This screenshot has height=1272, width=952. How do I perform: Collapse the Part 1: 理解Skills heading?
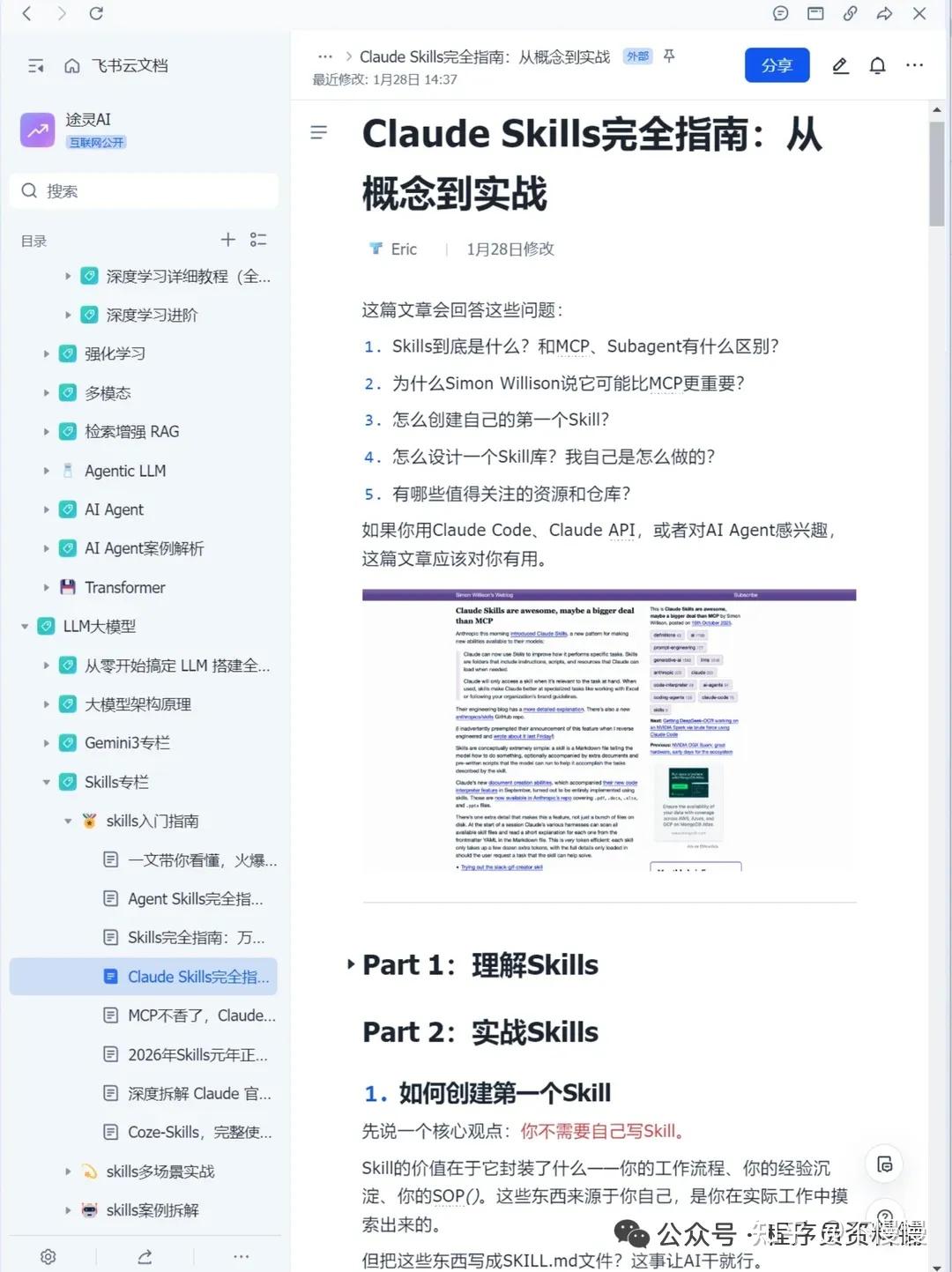pos(351,964)
